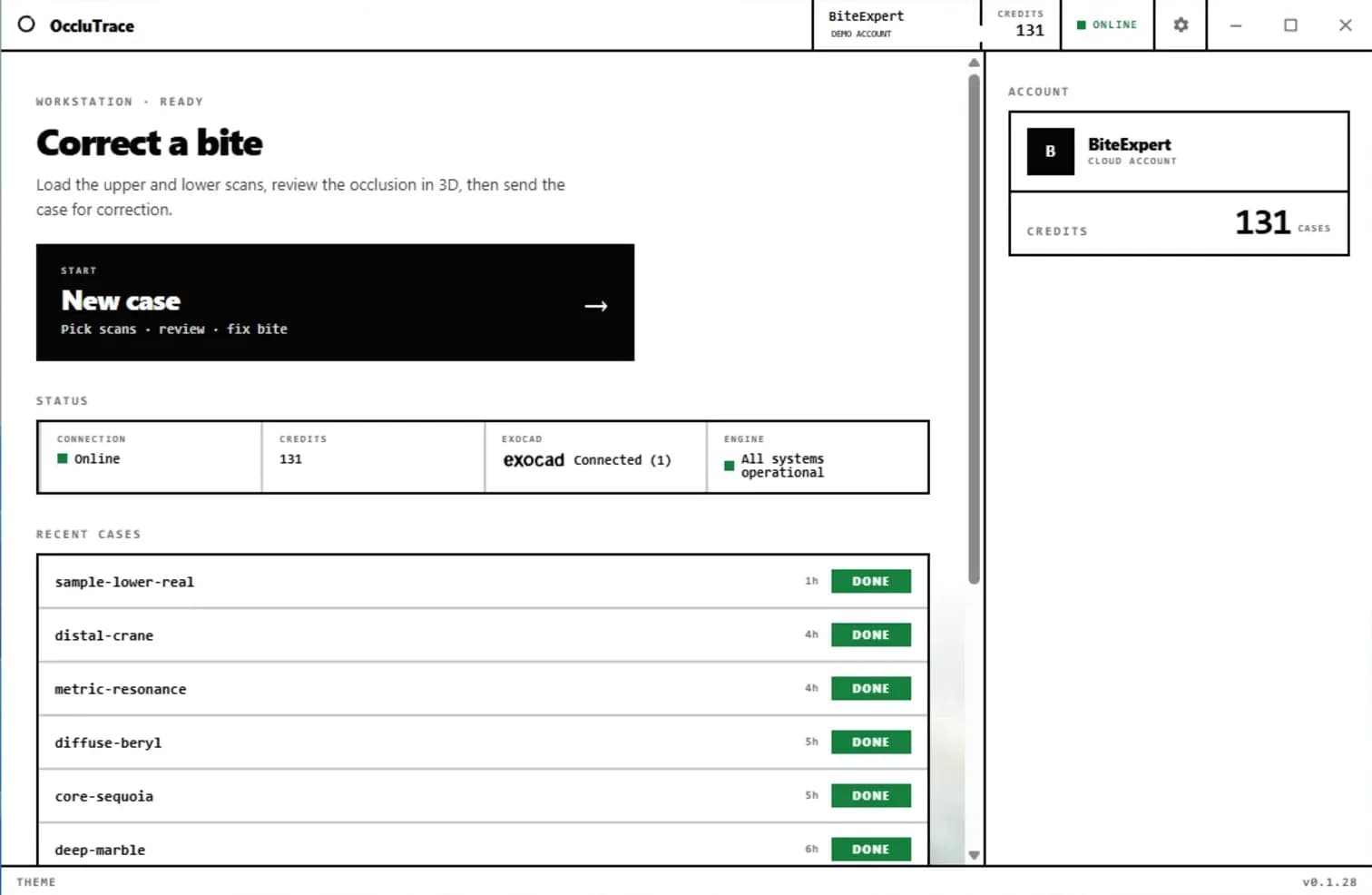
Task: Maximize the OccluTrace window
Action: [1290, 25]
